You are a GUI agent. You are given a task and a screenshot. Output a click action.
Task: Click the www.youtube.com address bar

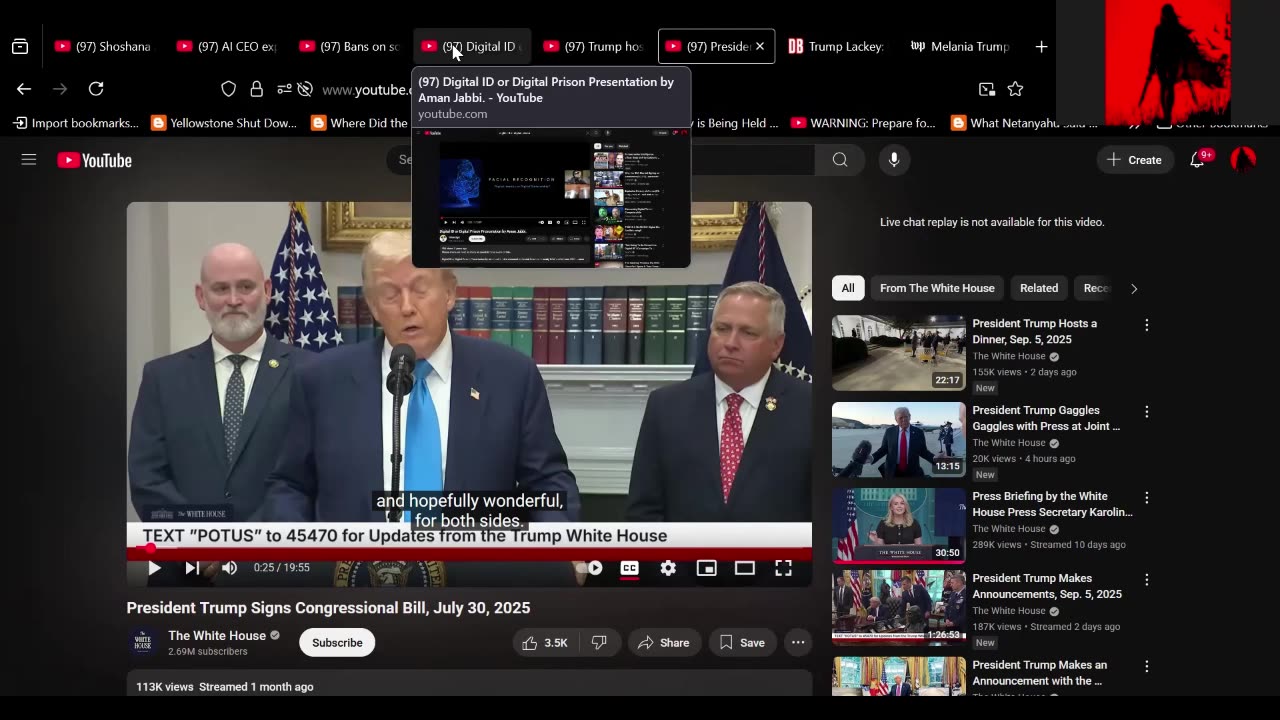[366, 90]
